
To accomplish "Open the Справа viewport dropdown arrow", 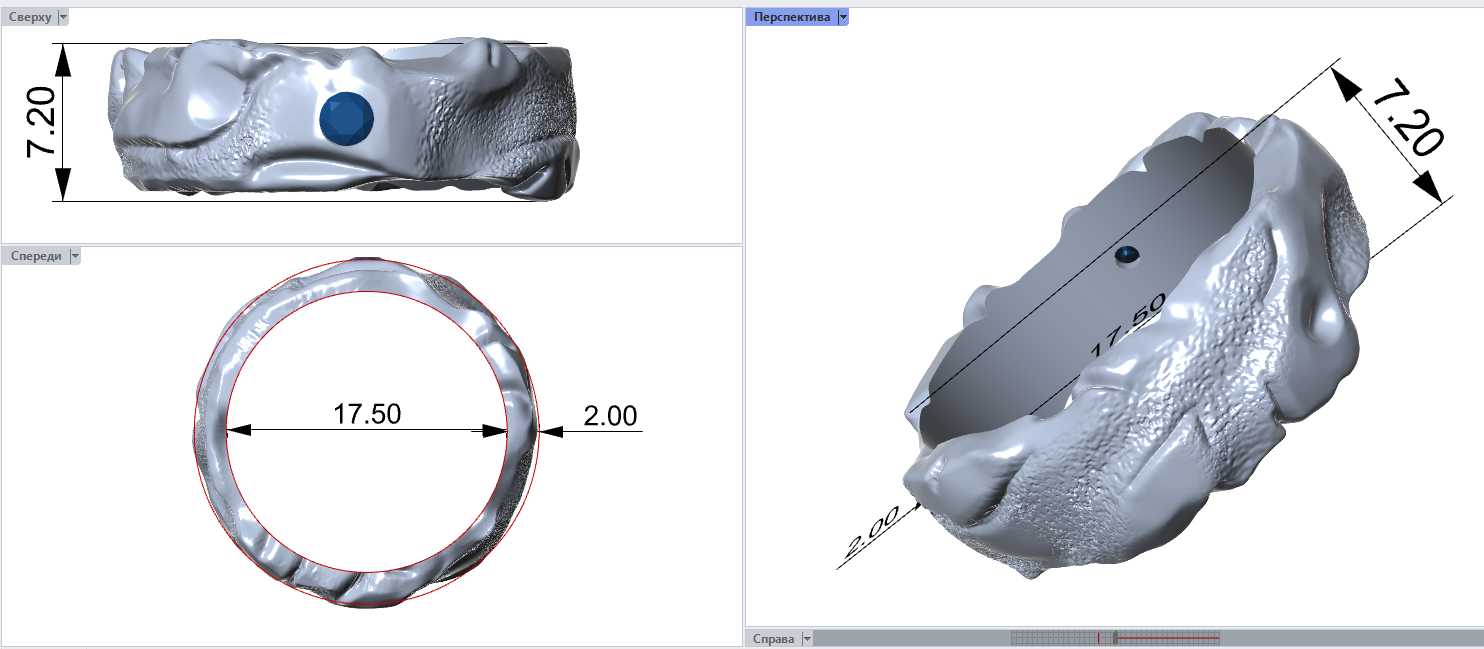I will pyautogui.click(x=807, y=638).
